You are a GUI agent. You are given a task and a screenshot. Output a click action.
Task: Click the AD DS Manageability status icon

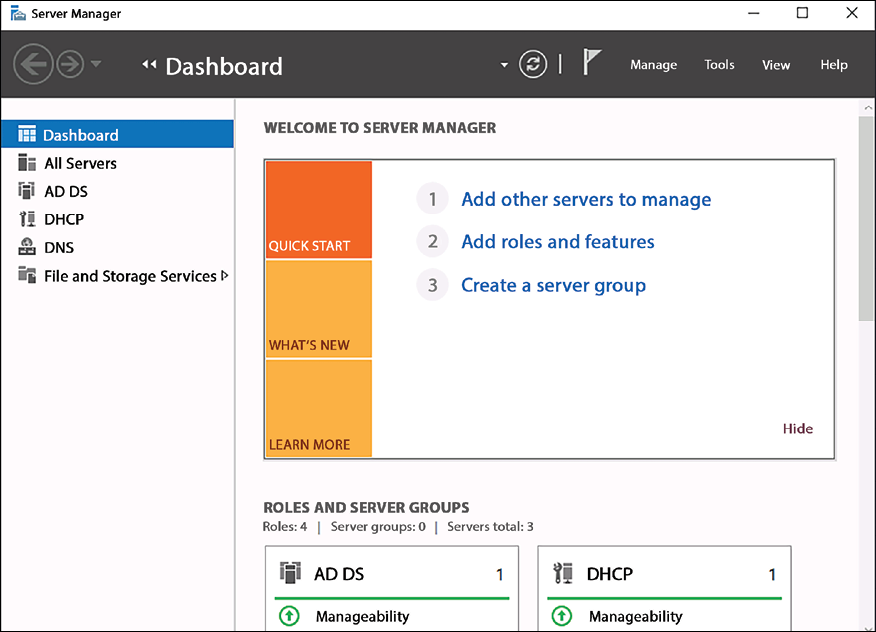[x=289, y=616]
